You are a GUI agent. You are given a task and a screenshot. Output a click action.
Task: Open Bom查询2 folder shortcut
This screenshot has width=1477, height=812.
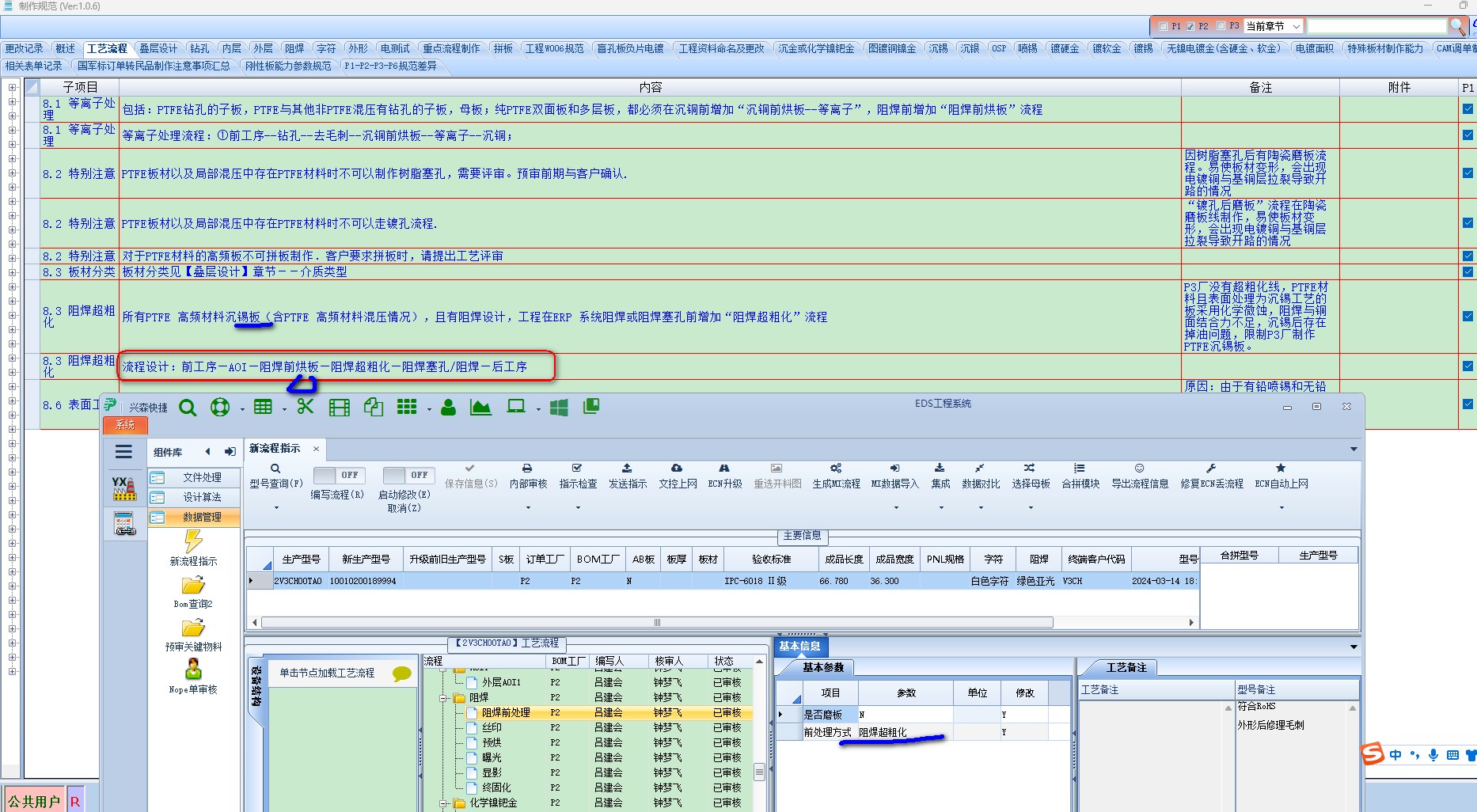pyautogui.click(x=193, y=592)
